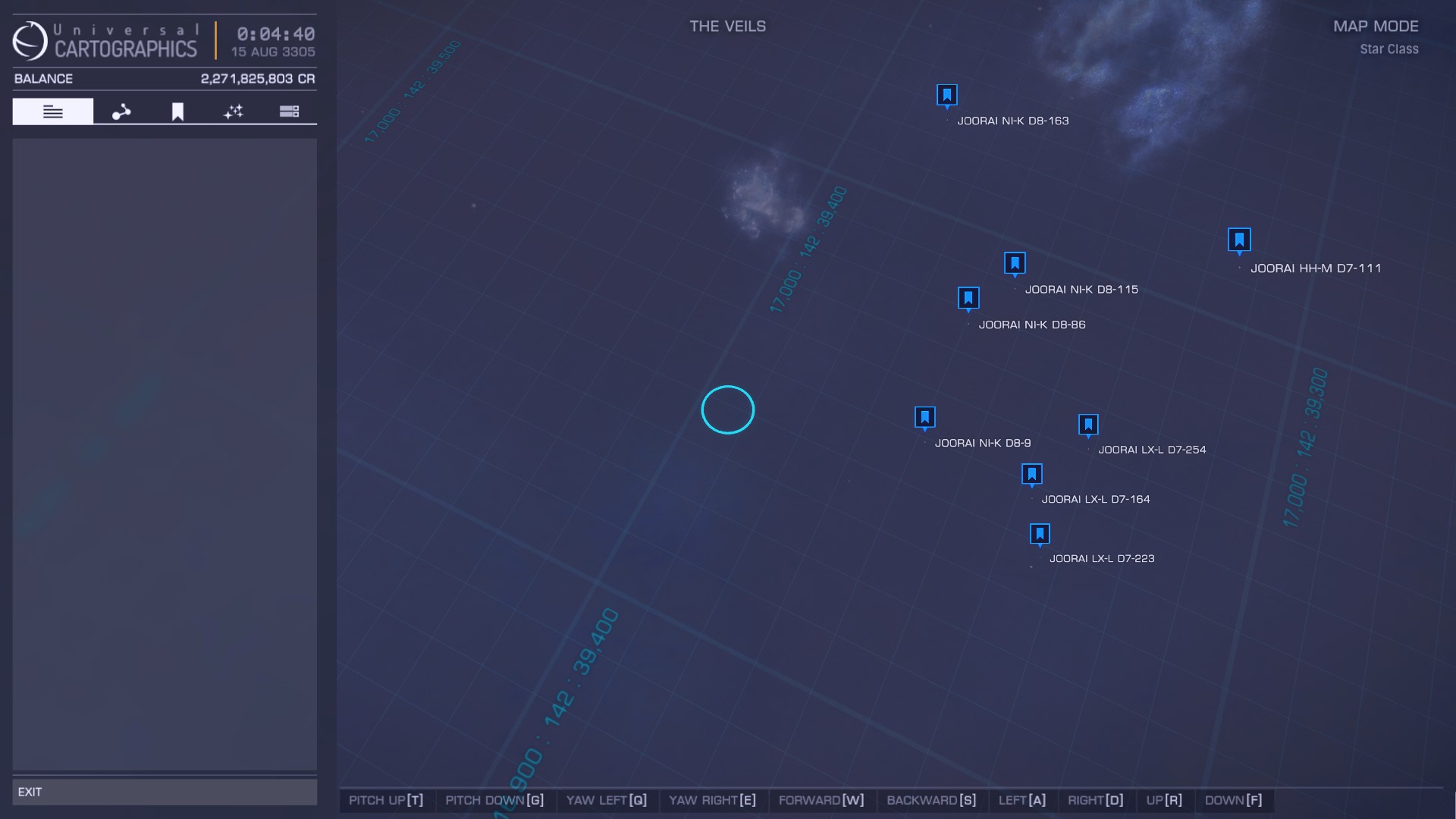Click the RIGHT [D] control
The image size is (1456, 819).
point(1096,801)
